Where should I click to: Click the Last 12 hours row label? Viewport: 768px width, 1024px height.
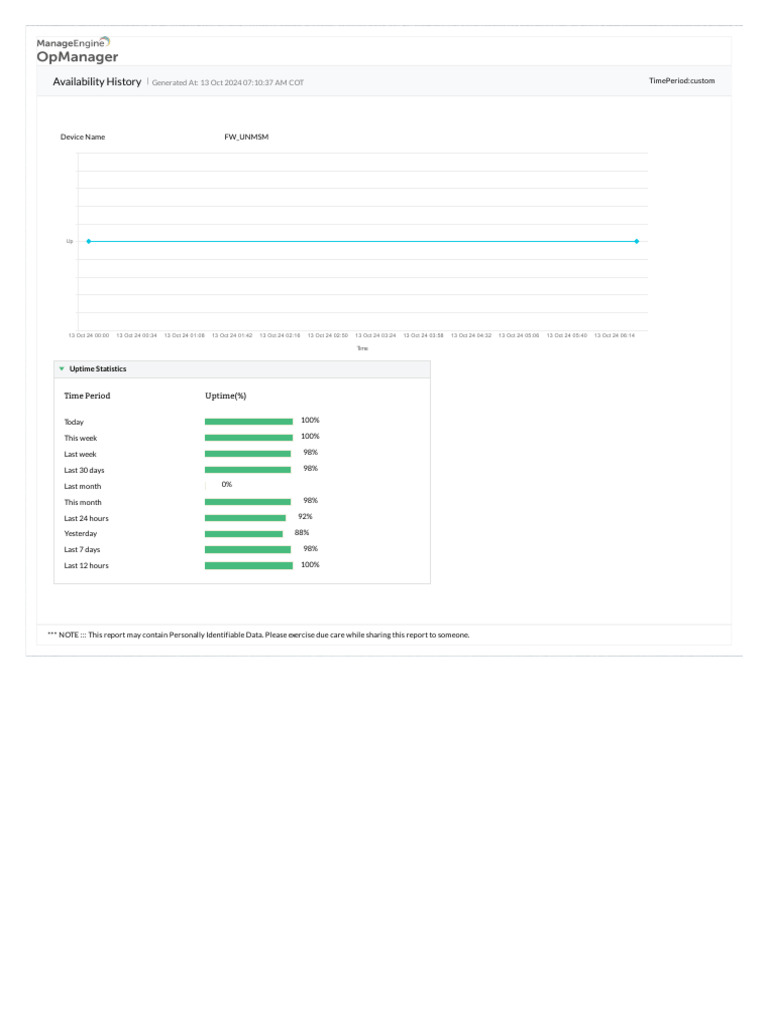click(x=86, y=566)
